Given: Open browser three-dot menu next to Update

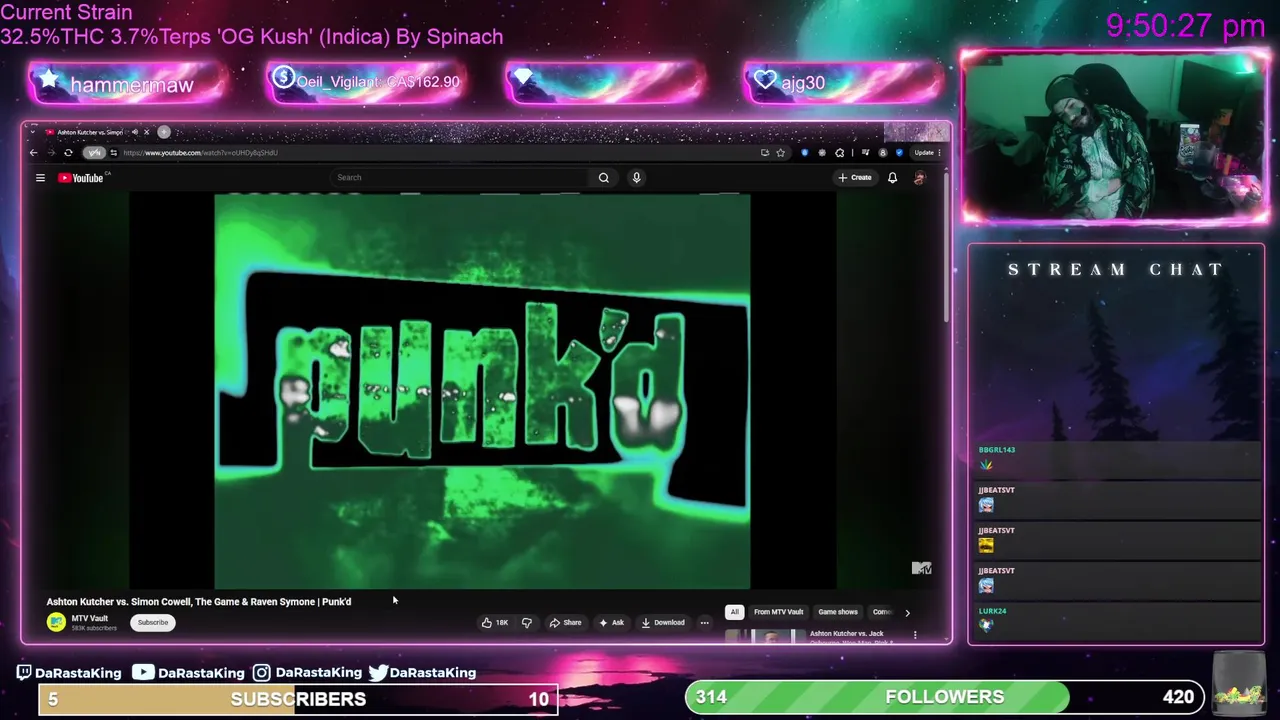Looking at the screenshot, I should click(x=939, y=153).
